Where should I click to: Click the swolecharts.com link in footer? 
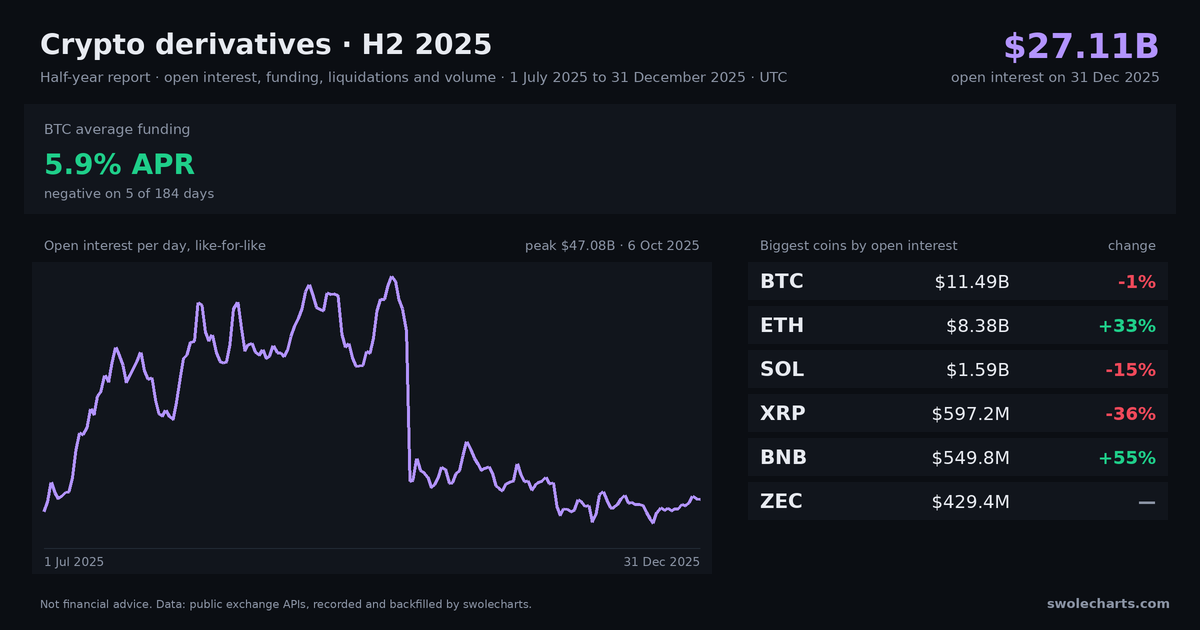click(x=1108, y=604)
